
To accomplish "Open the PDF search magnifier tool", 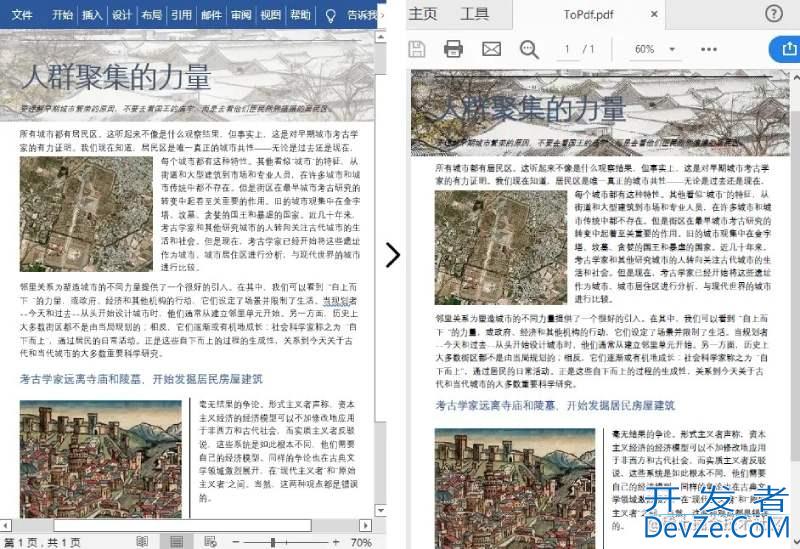I will [529, 49].
